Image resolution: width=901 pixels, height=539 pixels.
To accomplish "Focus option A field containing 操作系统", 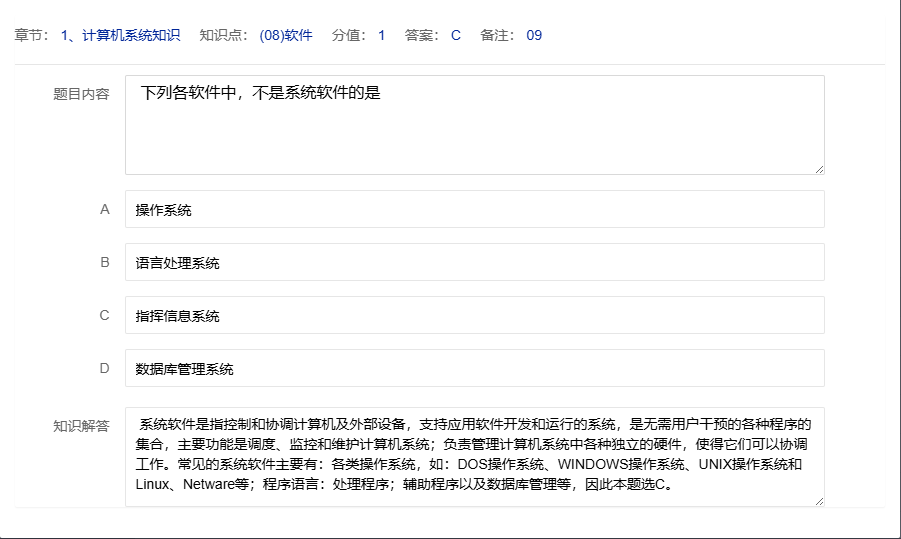I will click(x=474, y=210).
